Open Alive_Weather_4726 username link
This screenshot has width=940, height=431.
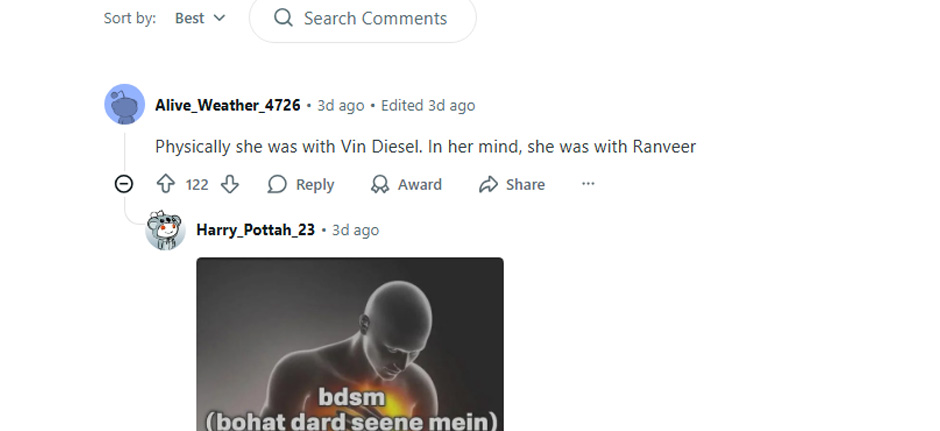pos(228,106)
